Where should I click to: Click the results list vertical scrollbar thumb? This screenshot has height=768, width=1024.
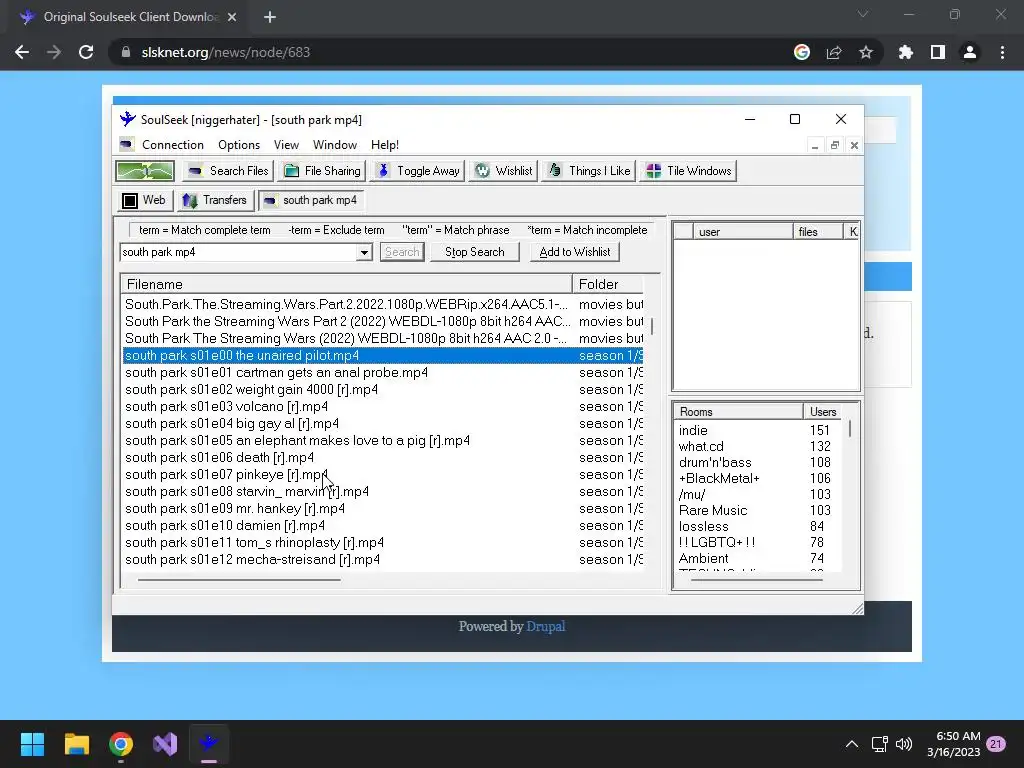(x=652, y=325)
